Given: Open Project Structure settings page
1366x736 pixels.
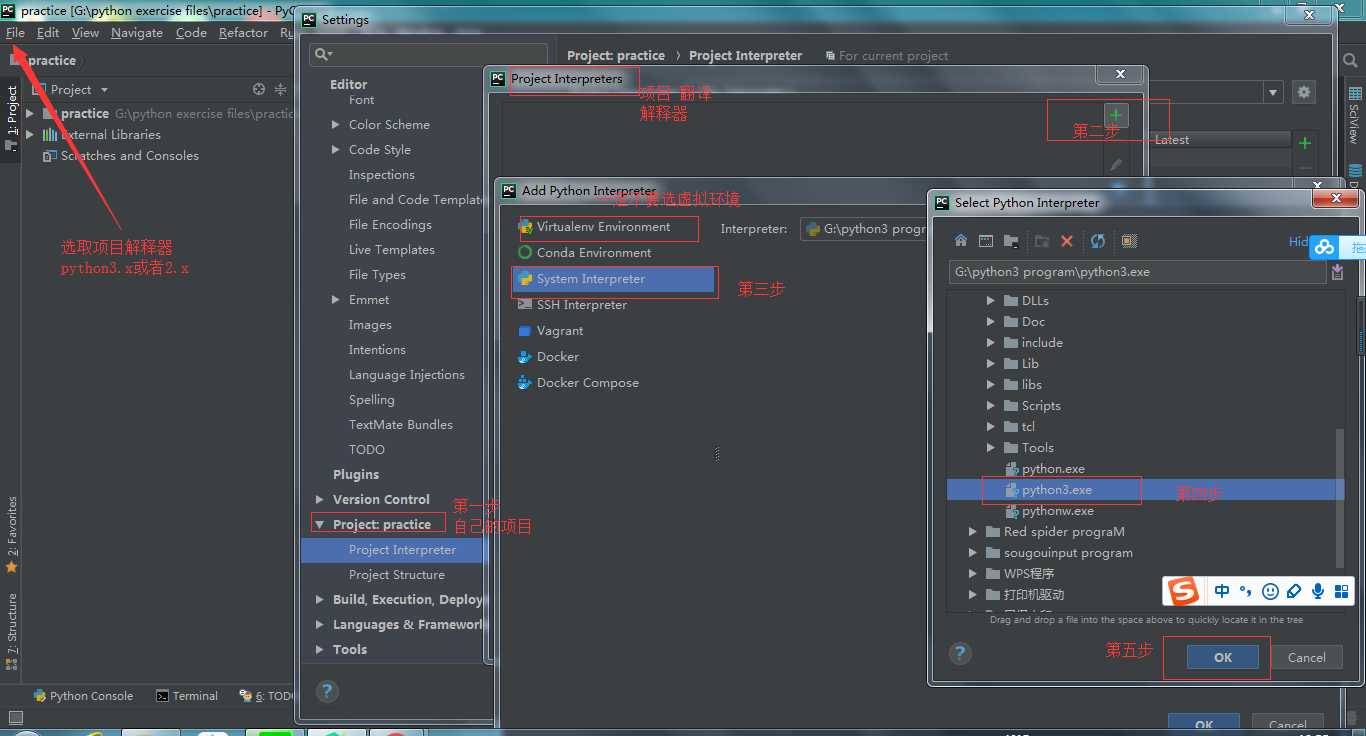Looking at the screenshot, I should [397, 575].
